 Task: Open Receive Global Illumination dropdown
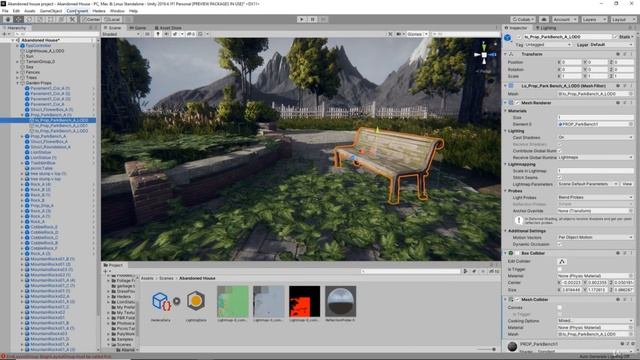tap(596, 157)
